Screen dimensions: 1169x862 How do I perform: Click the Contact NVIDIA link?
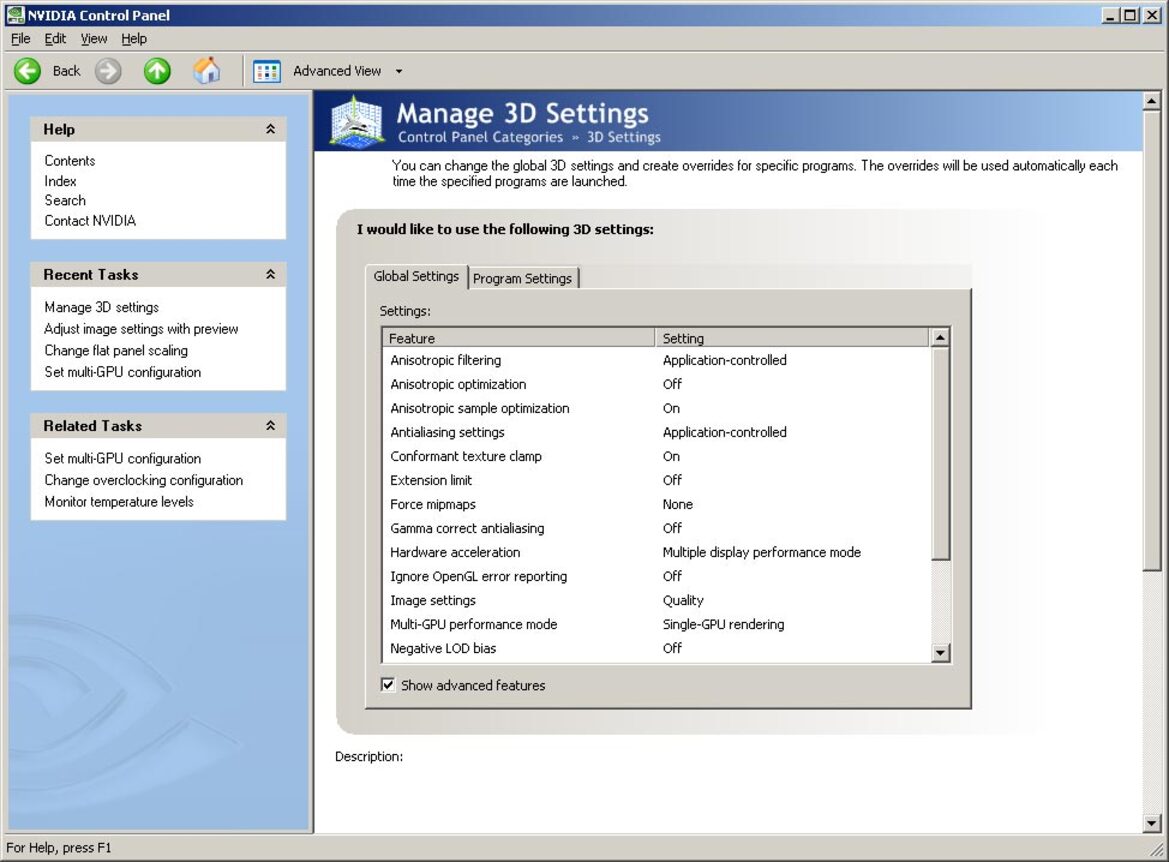(x=90, y=220)
